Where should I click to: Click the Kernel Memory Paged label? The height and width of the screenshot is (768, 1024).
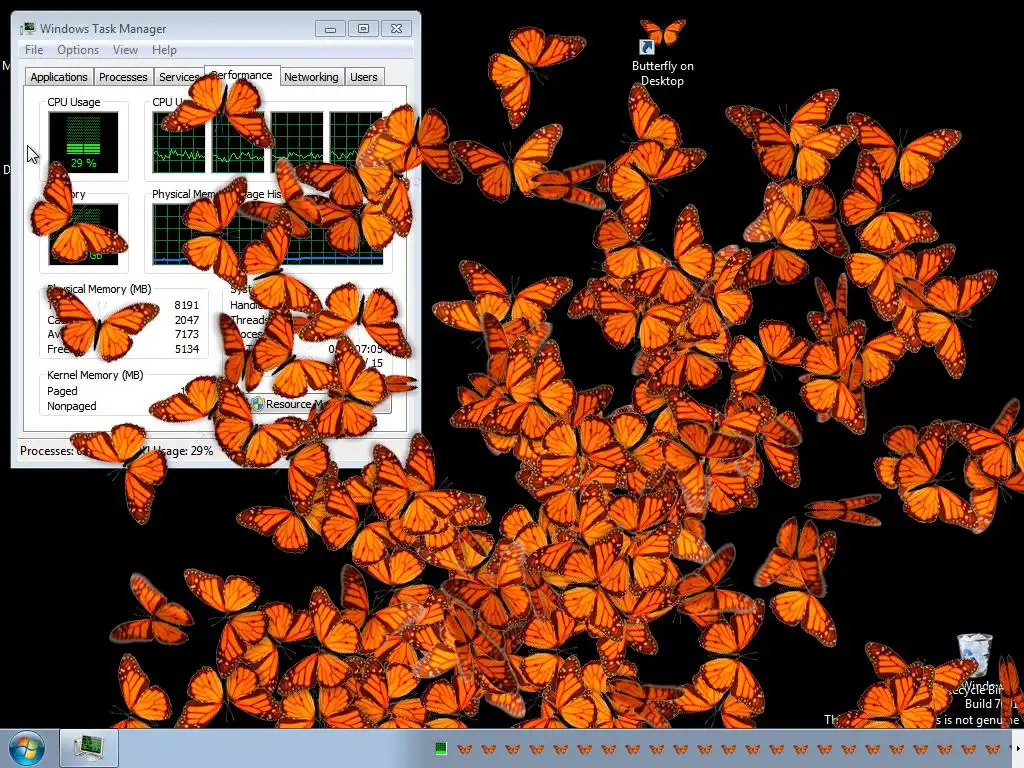pos(62,391)
